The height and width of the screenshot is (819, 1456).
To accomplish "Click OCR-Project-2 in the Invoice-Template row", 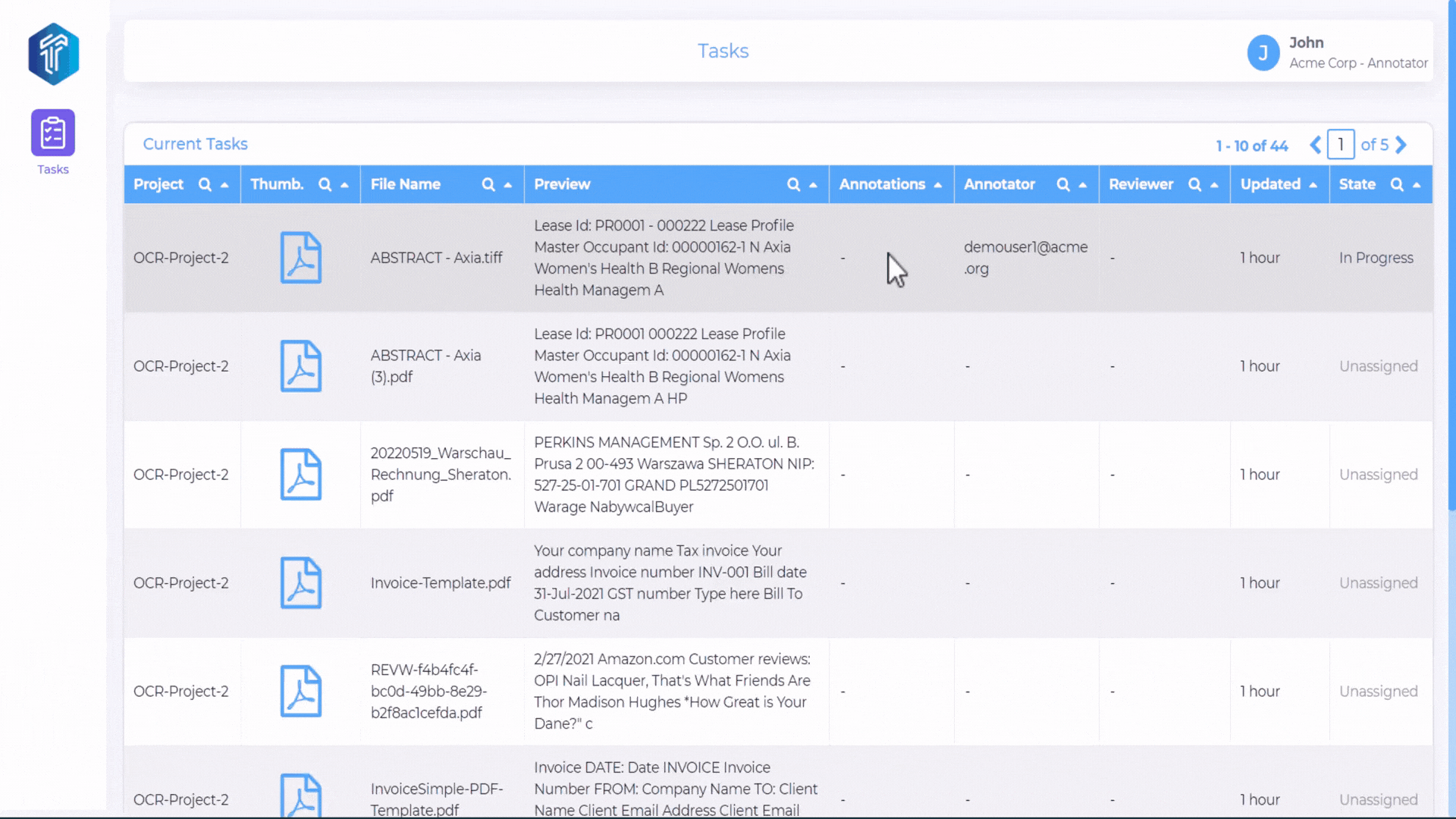I will [x=181, y=583].
